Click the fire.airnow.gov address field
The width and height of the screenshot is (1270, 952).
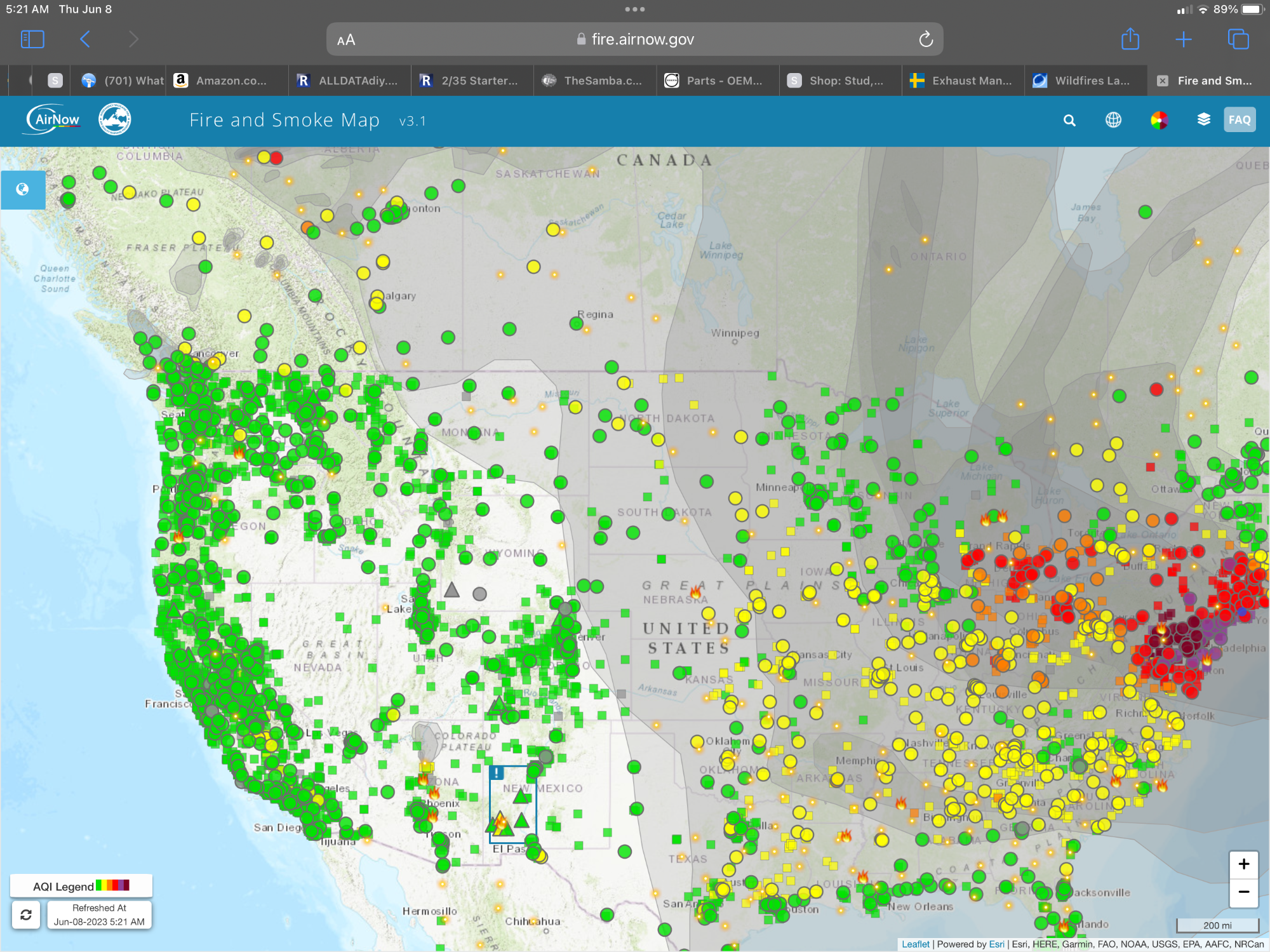[x=635, y=39]
